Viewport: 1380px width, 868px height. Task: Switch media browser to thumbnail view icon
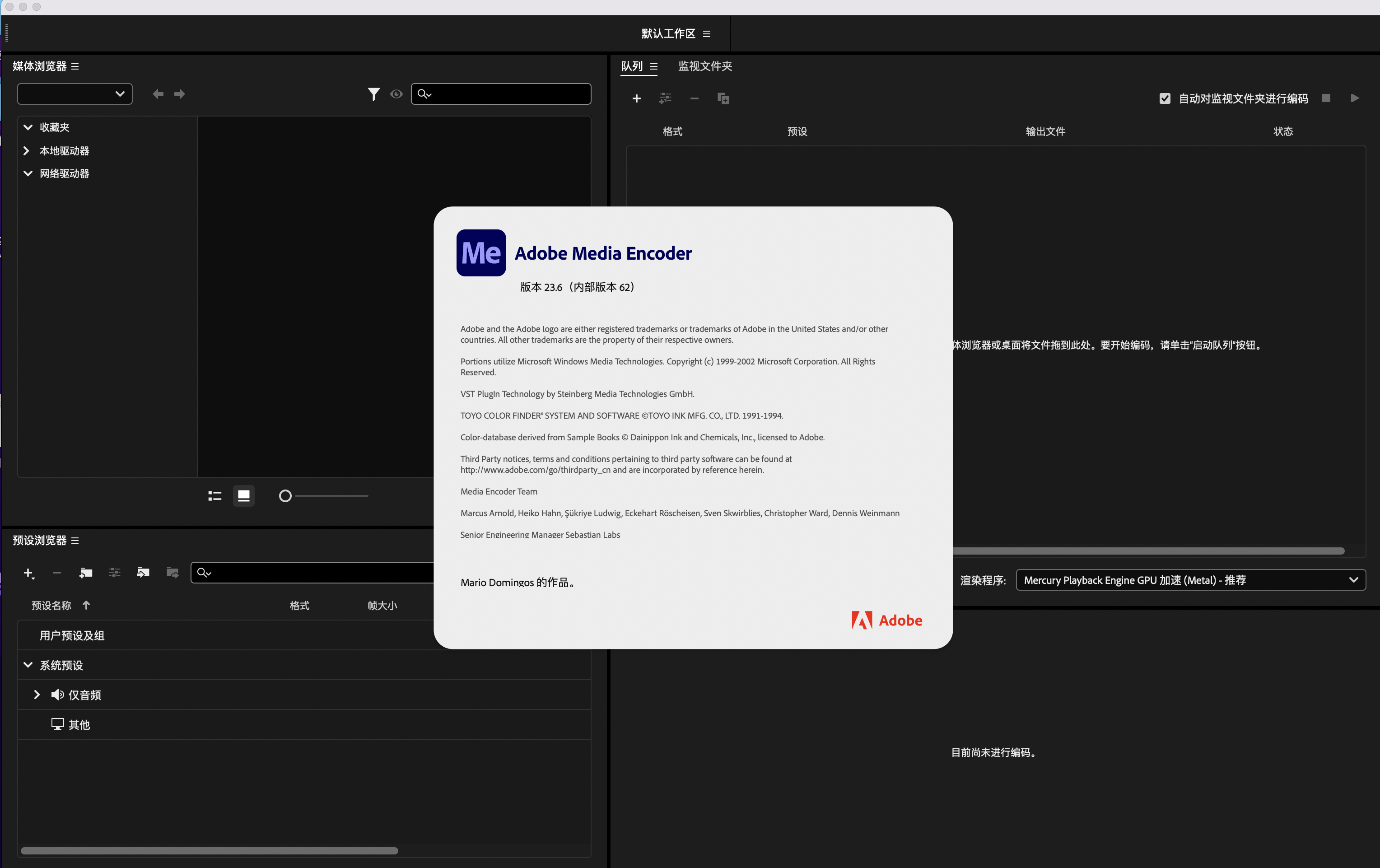click(243, 496)
